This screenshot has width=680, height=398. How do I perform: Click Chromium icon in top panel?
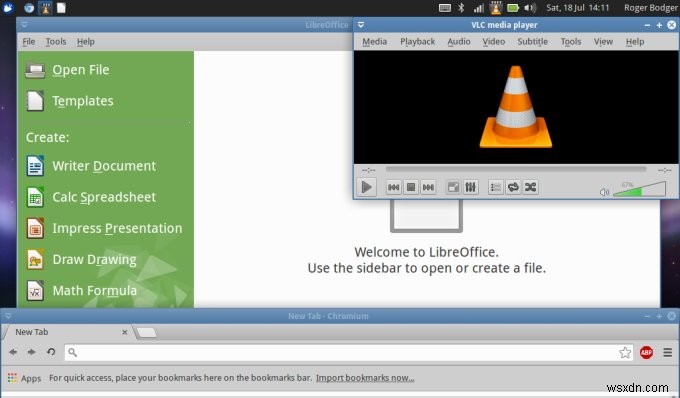pyautogui.click(x=29, y=8)
